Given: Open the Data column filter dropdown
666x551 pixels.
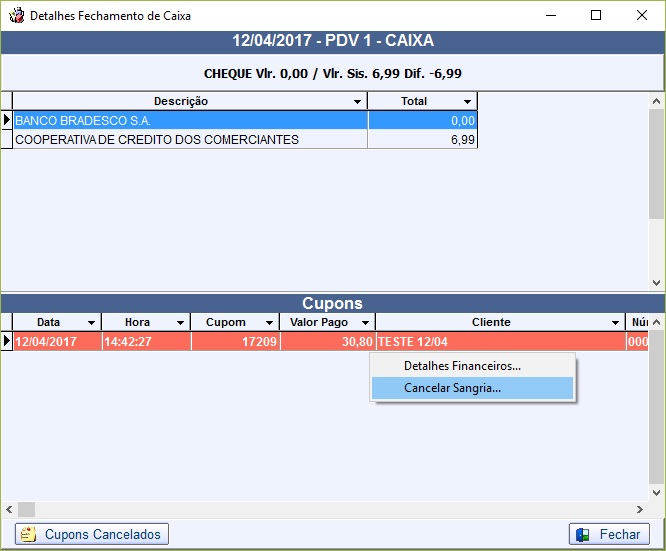Looking at the screenshot, I should (92, 323).
